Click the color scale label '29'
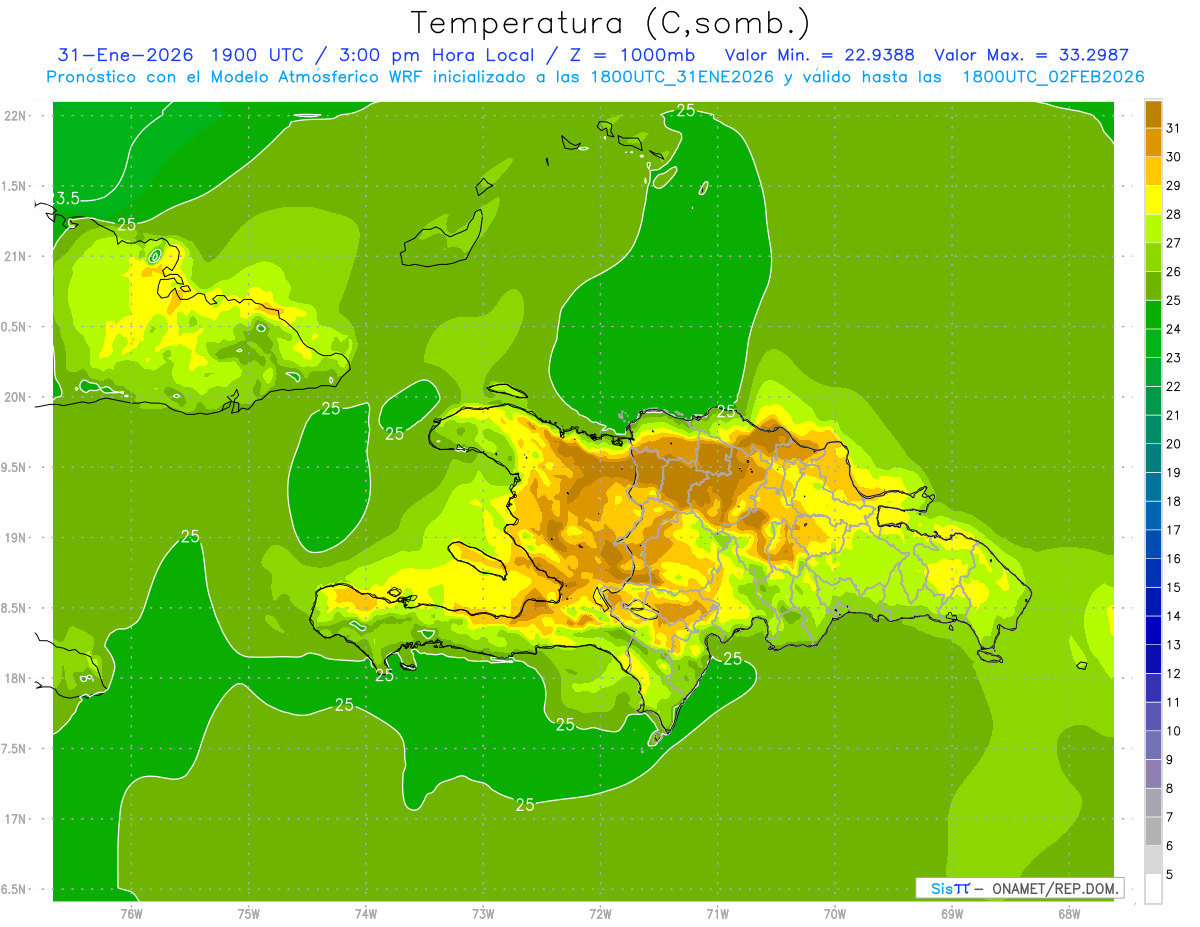Viewport: 1200px width, 927px height. coord(1175,185)
